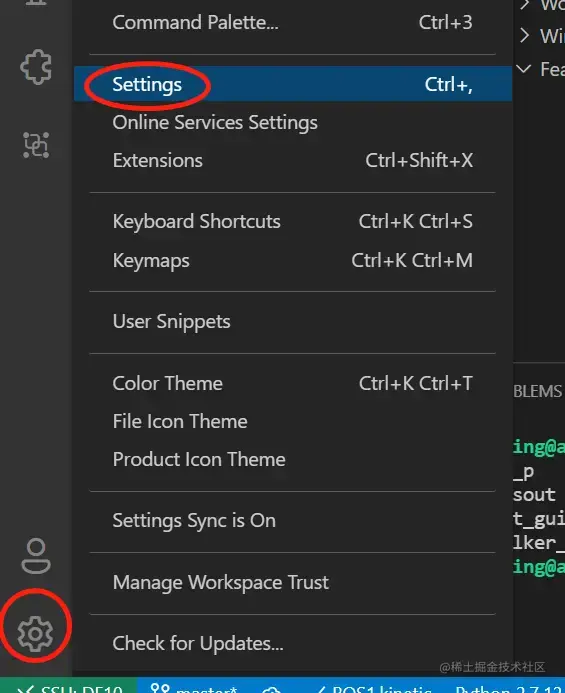Expand the collapsed Wi... tree section
565x693 pixels.
pyautogui.click(x=524, y=35)
